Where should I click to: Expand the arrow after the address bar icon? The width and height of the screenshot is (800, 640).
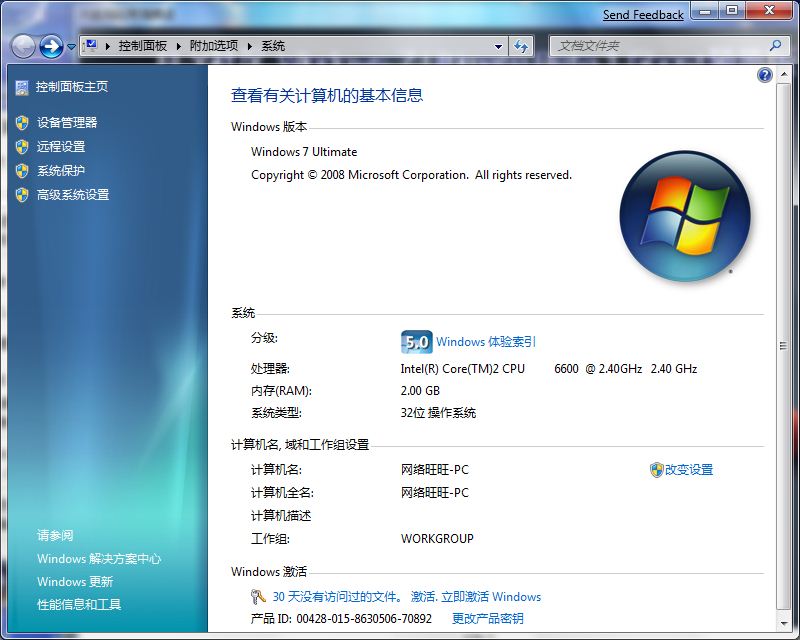click(108, 46)
